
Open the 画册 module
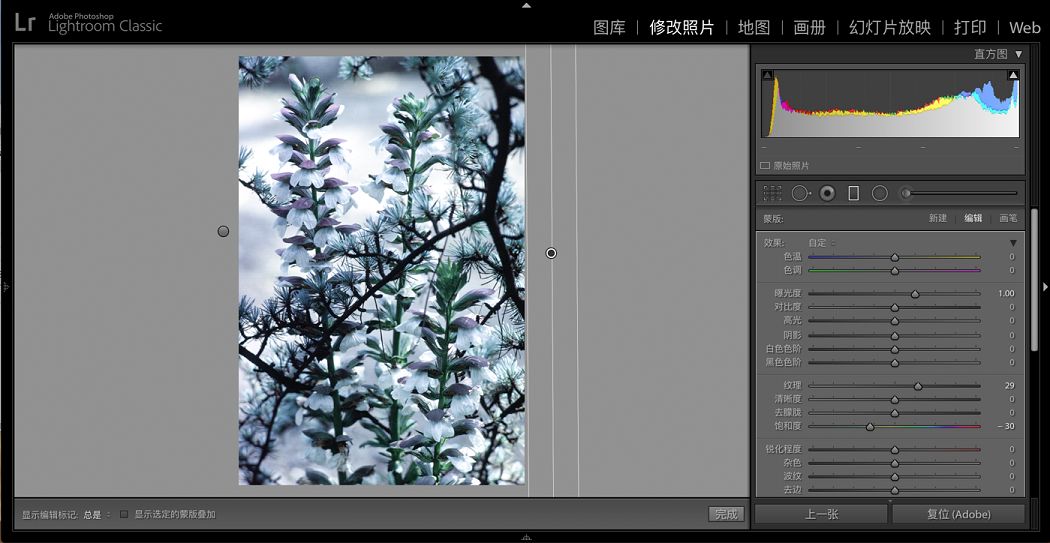click(810, 27)
